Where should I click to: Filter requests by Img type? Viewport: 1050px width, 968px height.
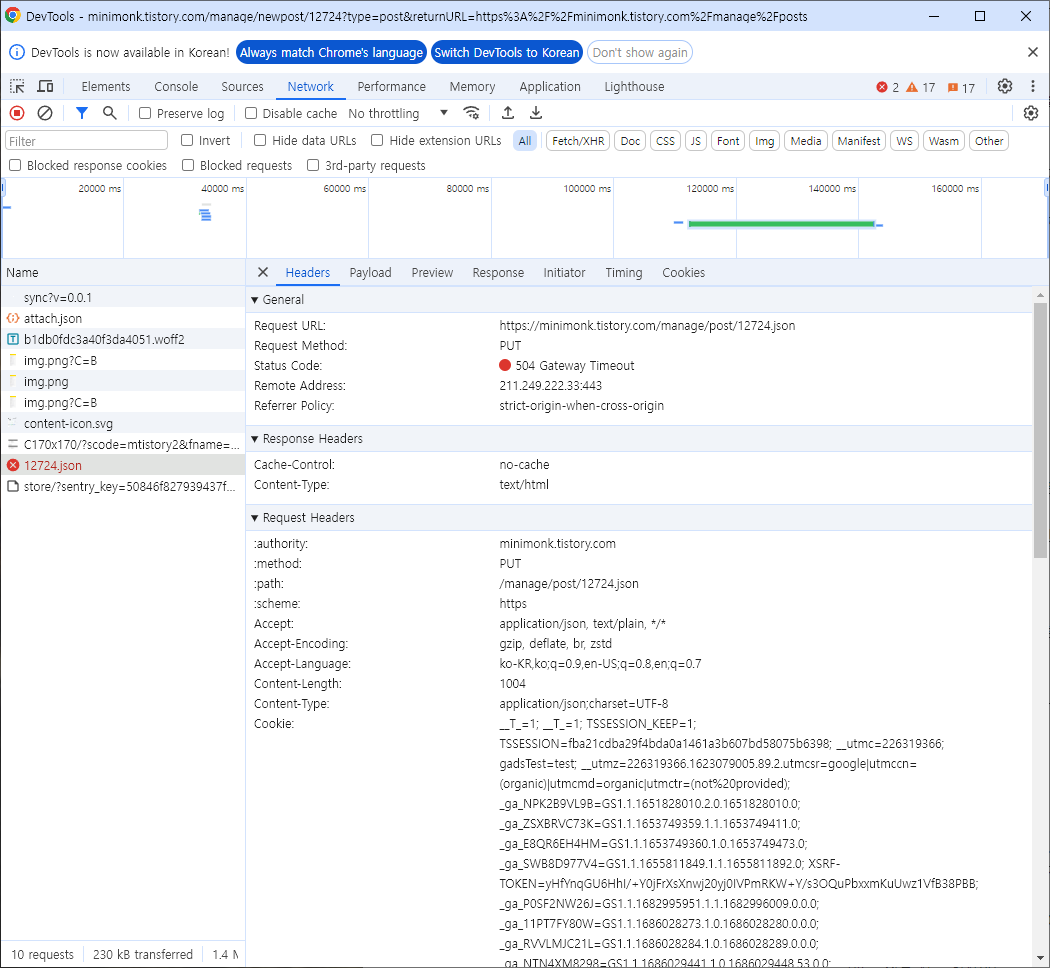pyautogui.click(x=764, y=141)
